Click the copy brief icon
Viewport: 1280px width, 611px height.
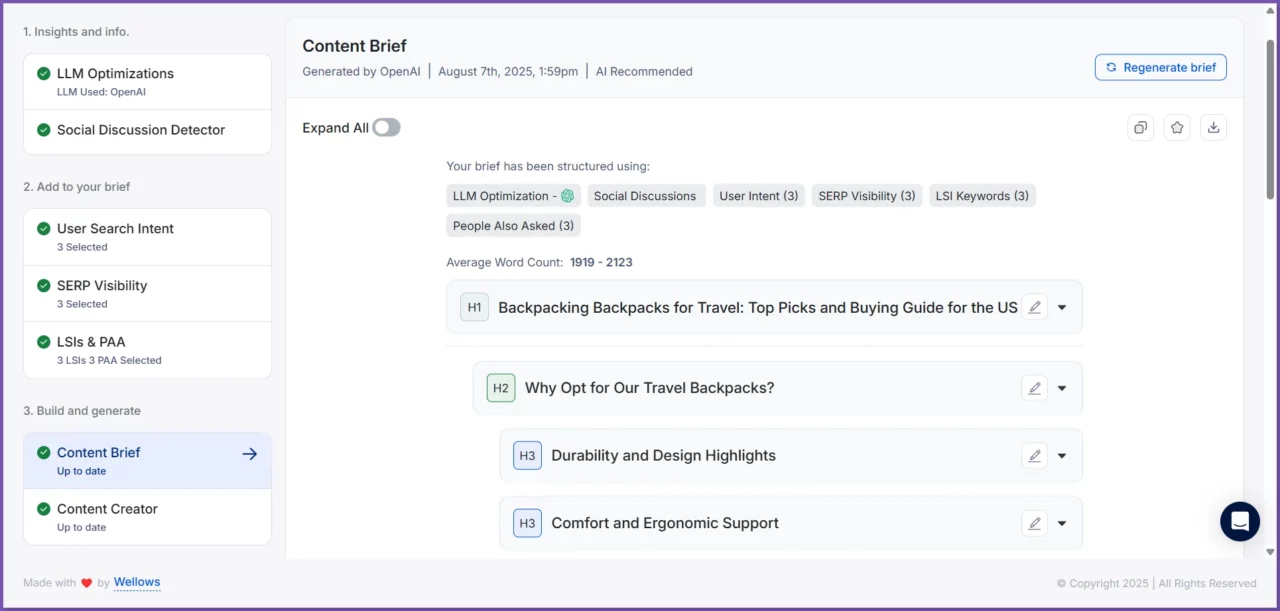tap(1140, 128)
